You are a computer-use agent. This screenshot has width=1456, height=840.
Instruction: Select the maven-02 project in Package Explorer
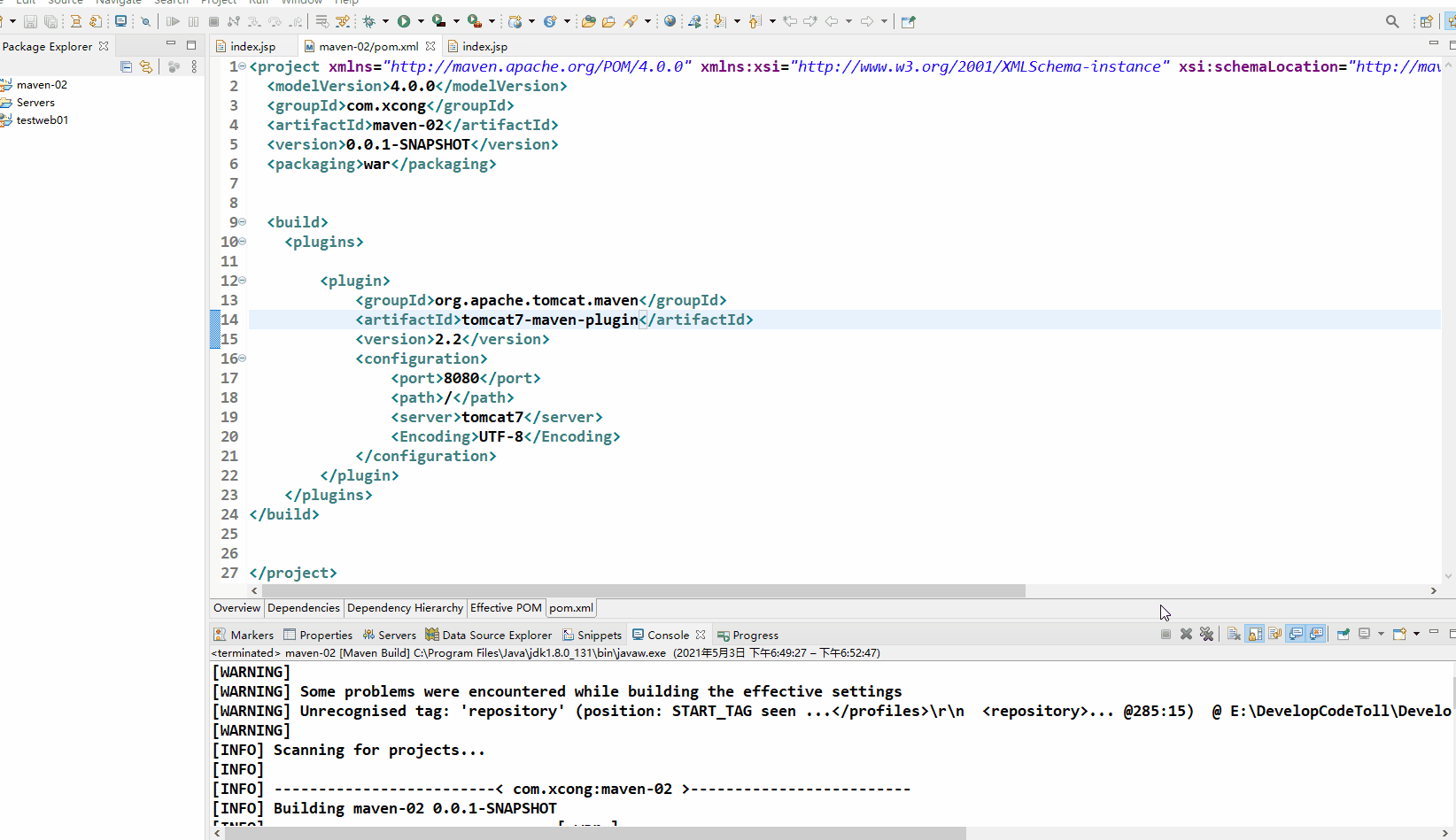[x=42, y=85]
